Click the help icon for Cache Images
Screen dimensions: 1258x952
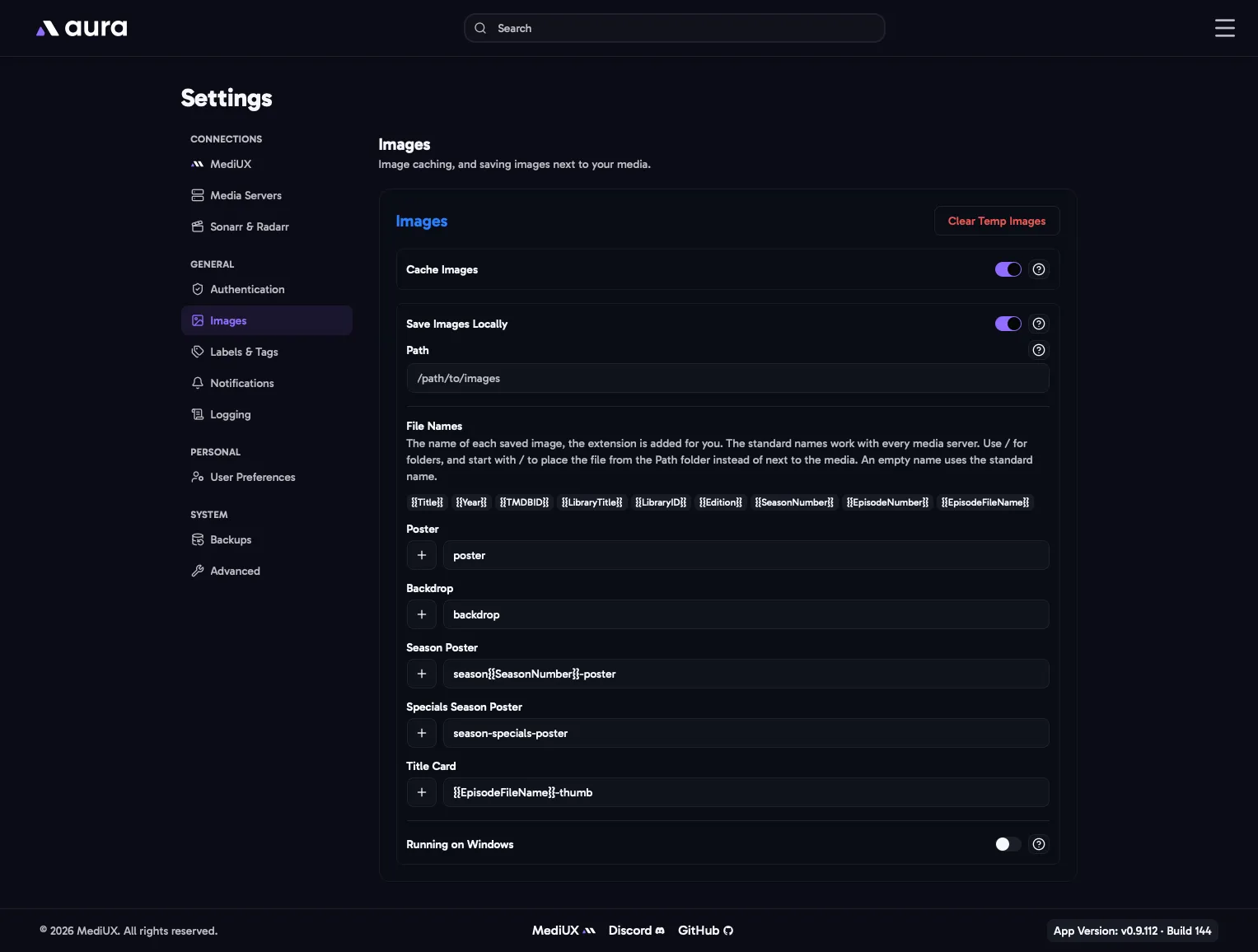point(1039,269)
